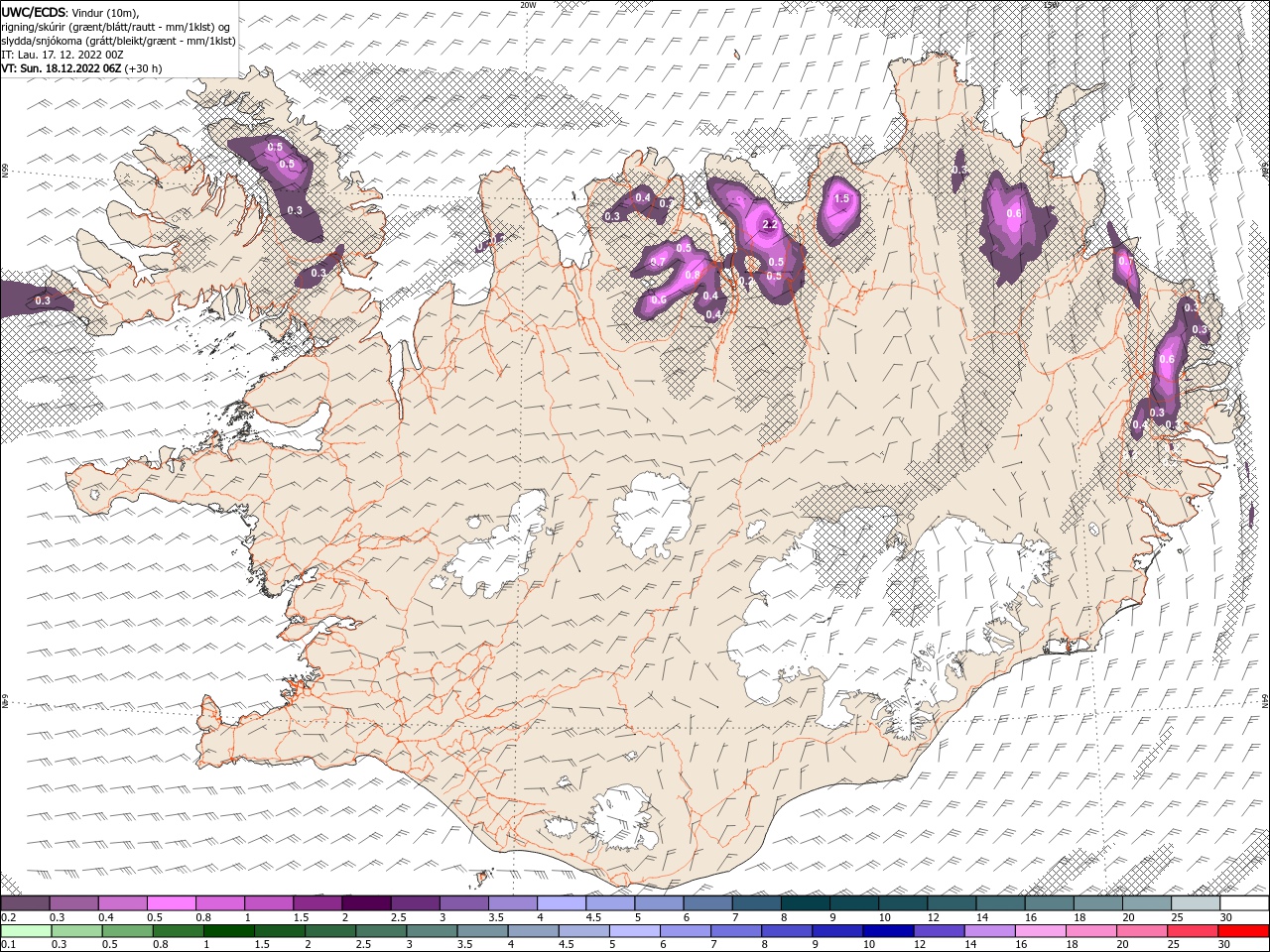Pick the dark teal 8 swatch in top legend
The height and width of the screenshot is (952, 1270).
(x=805, y=903)
